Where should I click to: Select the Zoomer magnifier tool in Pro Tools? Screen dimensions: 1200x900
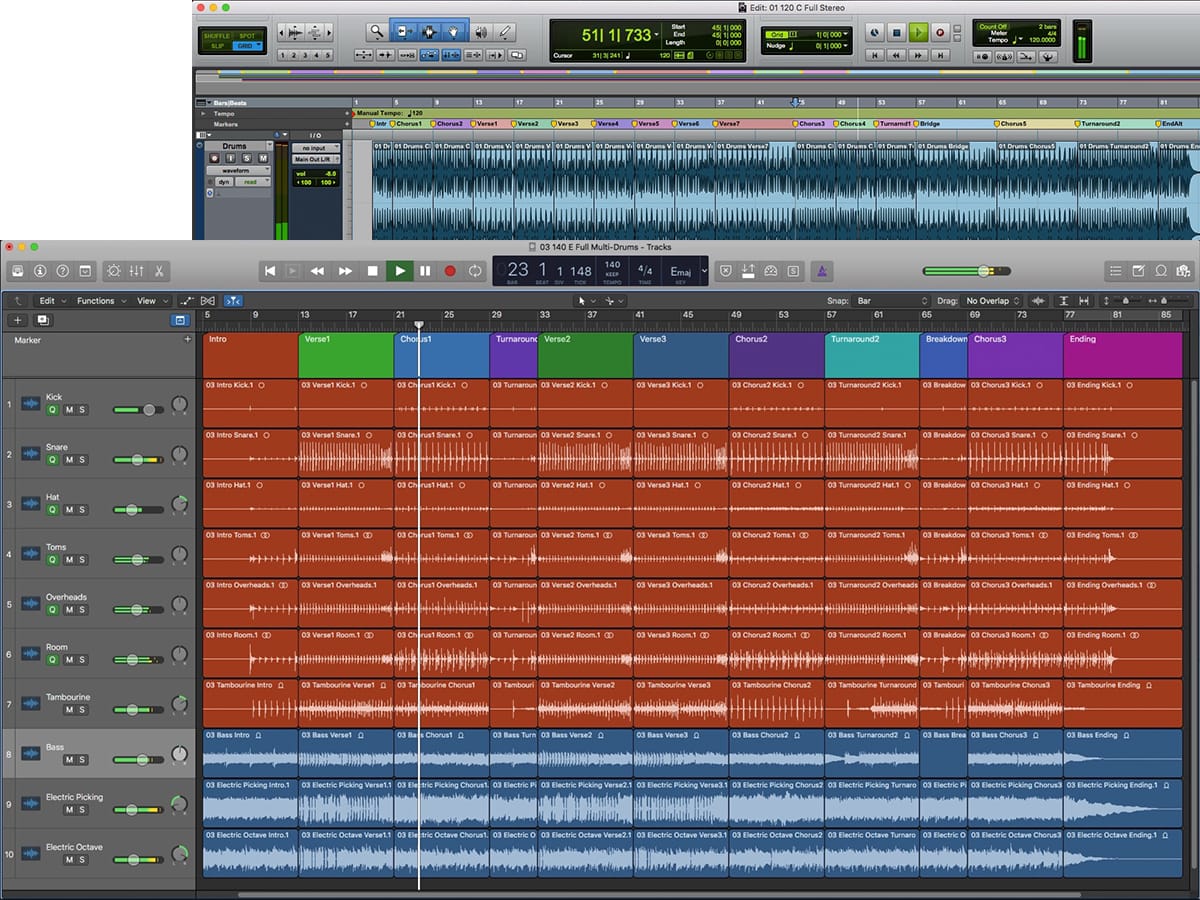click(x=376, y=32)
